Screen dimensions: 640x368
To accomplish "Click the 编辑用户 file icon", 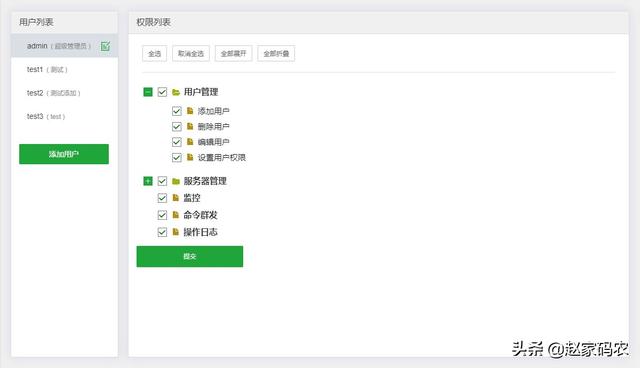I will point(190,142).
